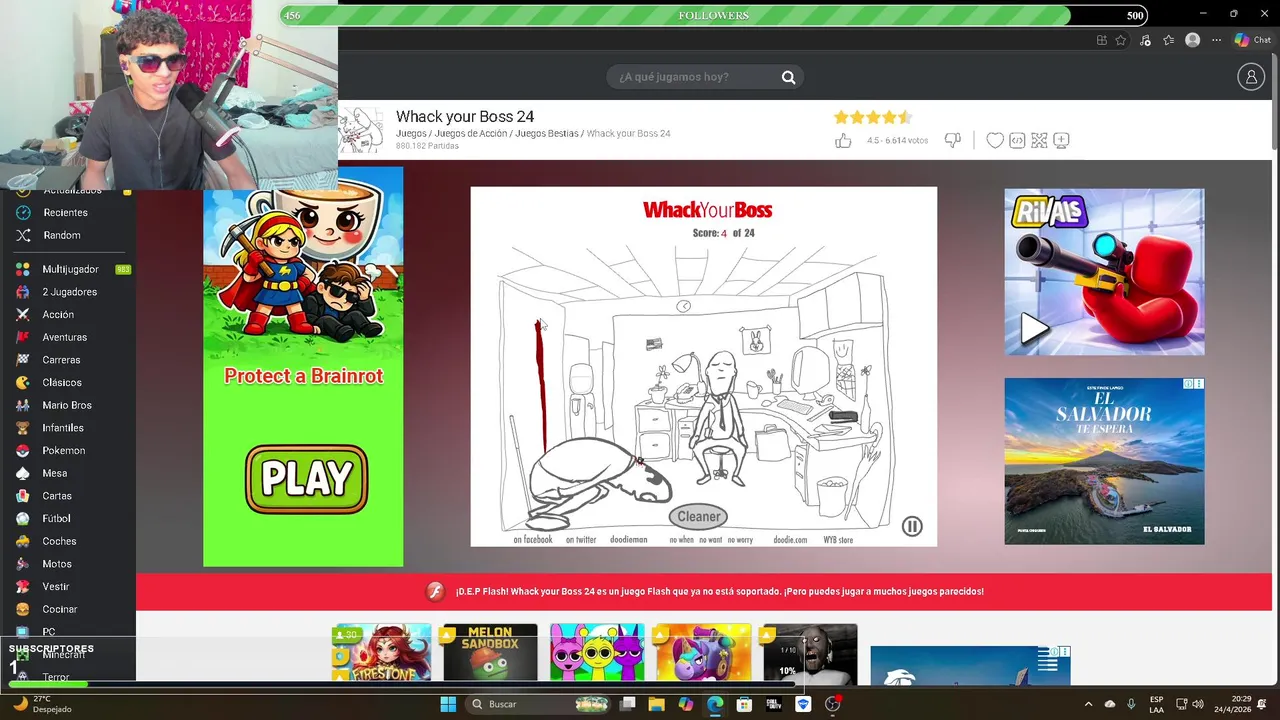Show hidden tray icons chevron
The height and width of the screenshot is (720, 1280).
pos(1088,704)
